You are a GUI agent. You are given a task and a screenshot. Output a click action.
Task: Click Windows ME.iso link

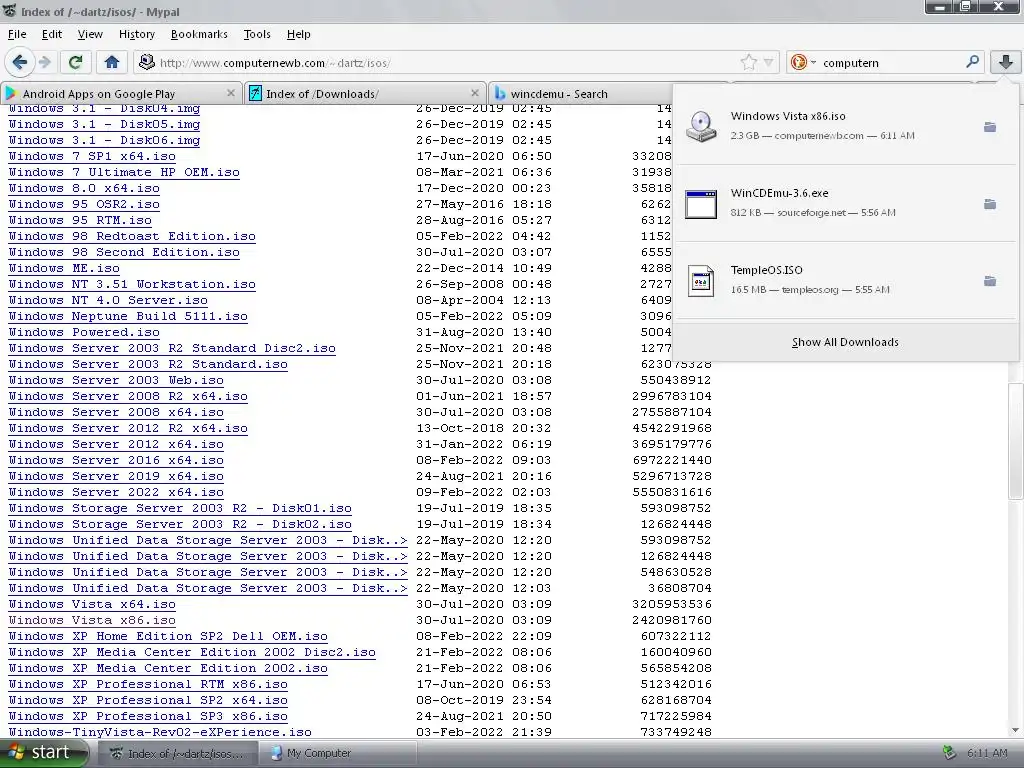tap(64, 268)
